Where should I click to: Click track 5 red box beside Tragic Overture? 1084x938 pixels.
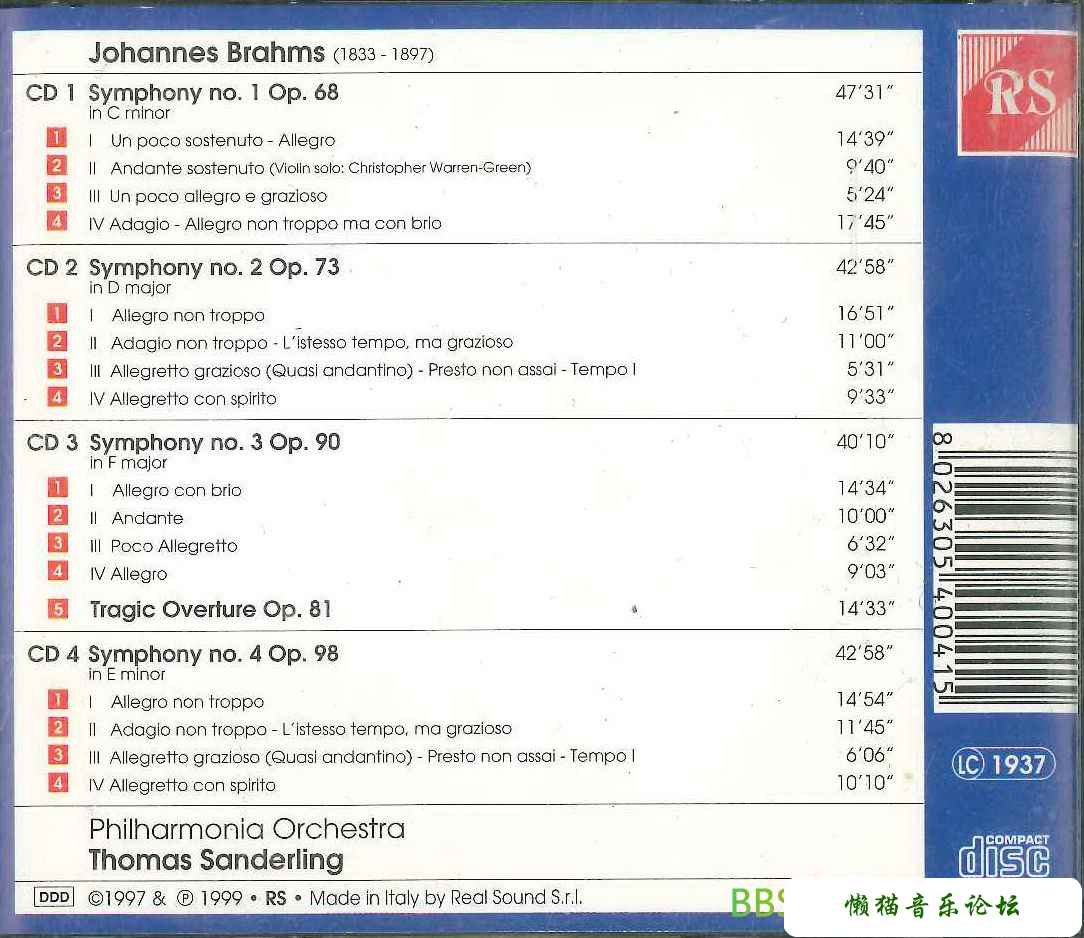[57, 608]
